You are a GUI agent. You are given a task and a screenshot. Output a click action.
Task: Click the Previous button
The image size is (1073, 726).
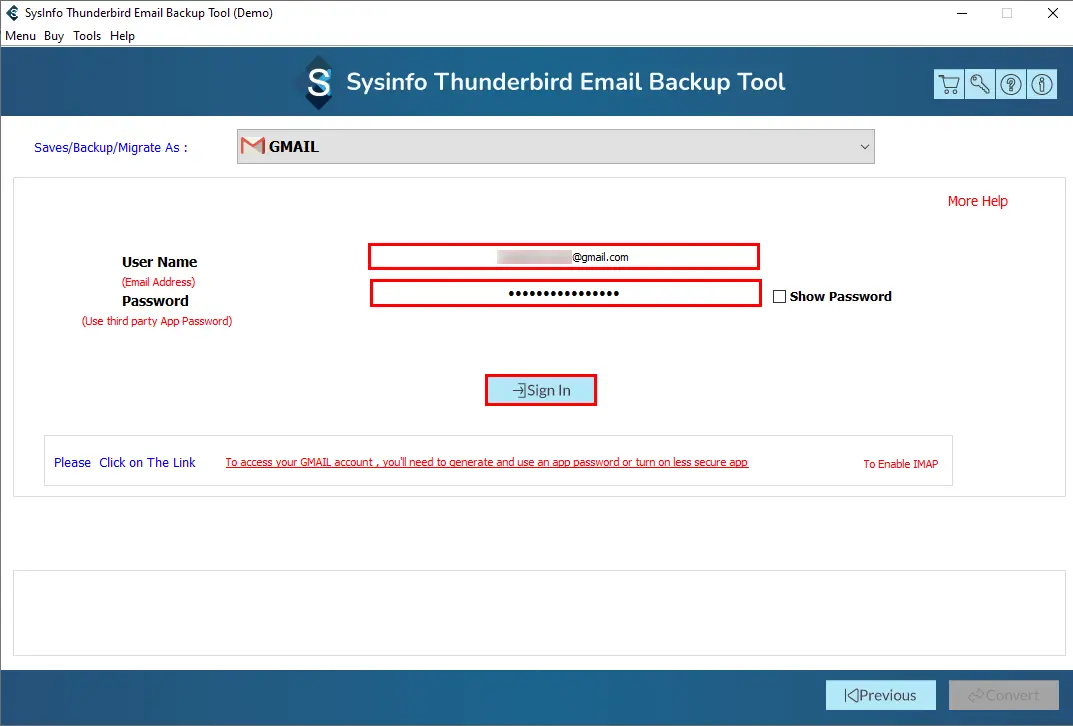coord(880,695)
